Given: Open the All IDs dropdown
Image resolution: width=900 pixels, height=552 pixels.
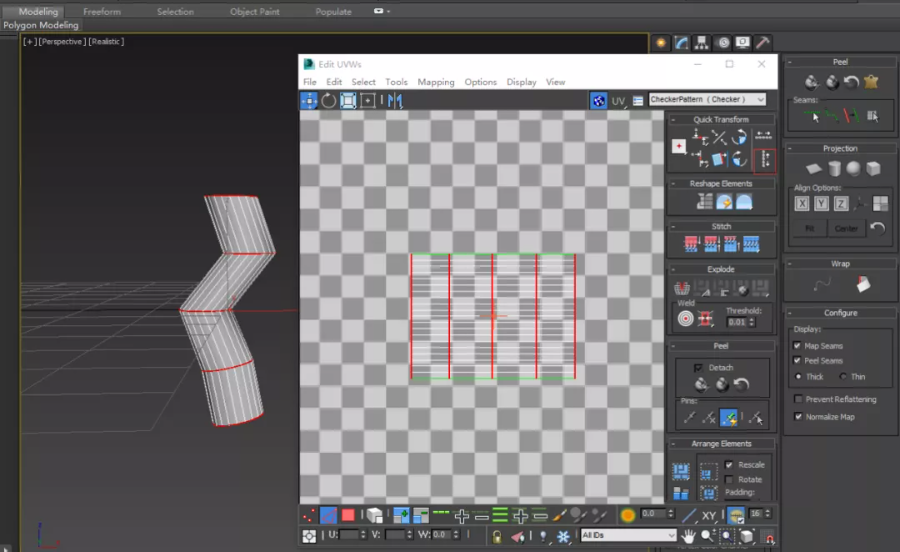Looking at the screenshot, I should coord(628,535).
